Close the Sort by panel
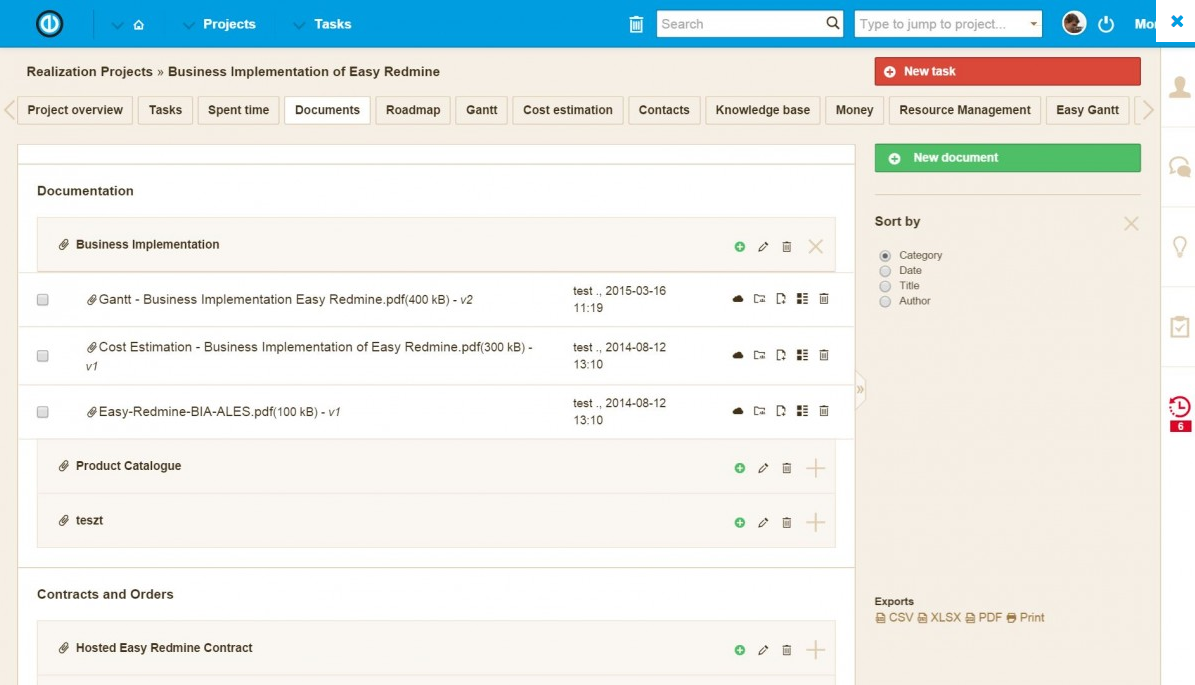This screenshot has height=685, width=1195. pyautogui.click(x=1131, y=223)
